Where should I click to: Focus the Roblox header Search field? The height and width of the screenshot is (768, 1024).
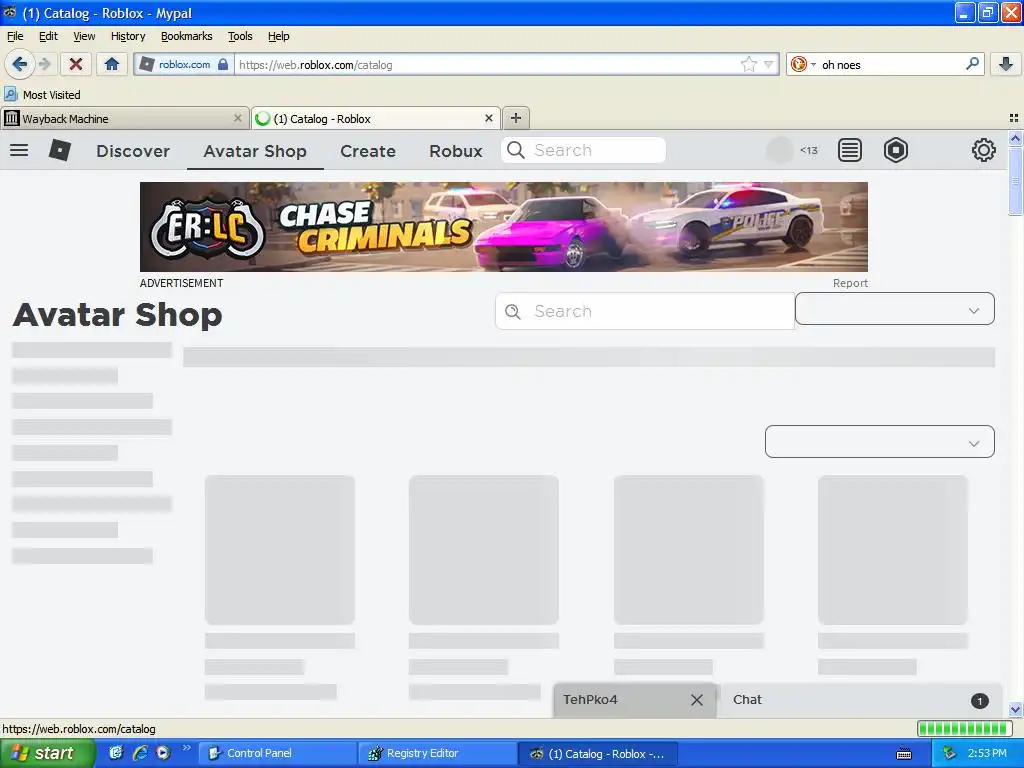(x=583, y=150)
